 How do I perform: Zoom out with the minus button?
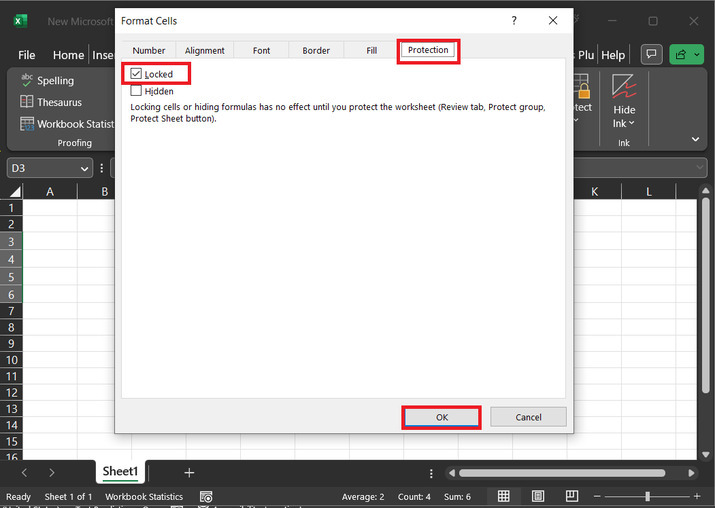tap(597, 496)
